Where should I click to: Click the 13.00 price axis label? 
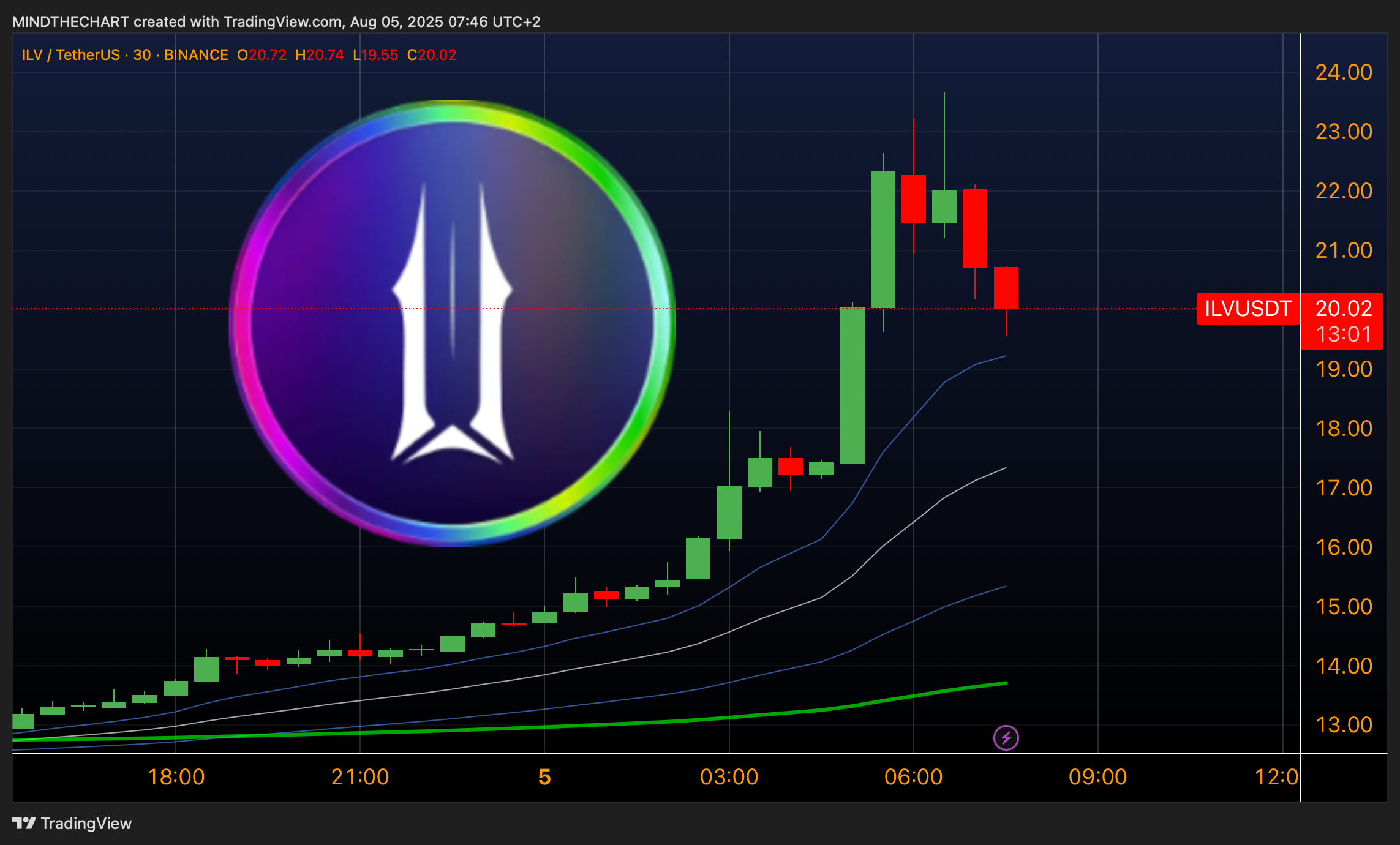[1344, 725]
